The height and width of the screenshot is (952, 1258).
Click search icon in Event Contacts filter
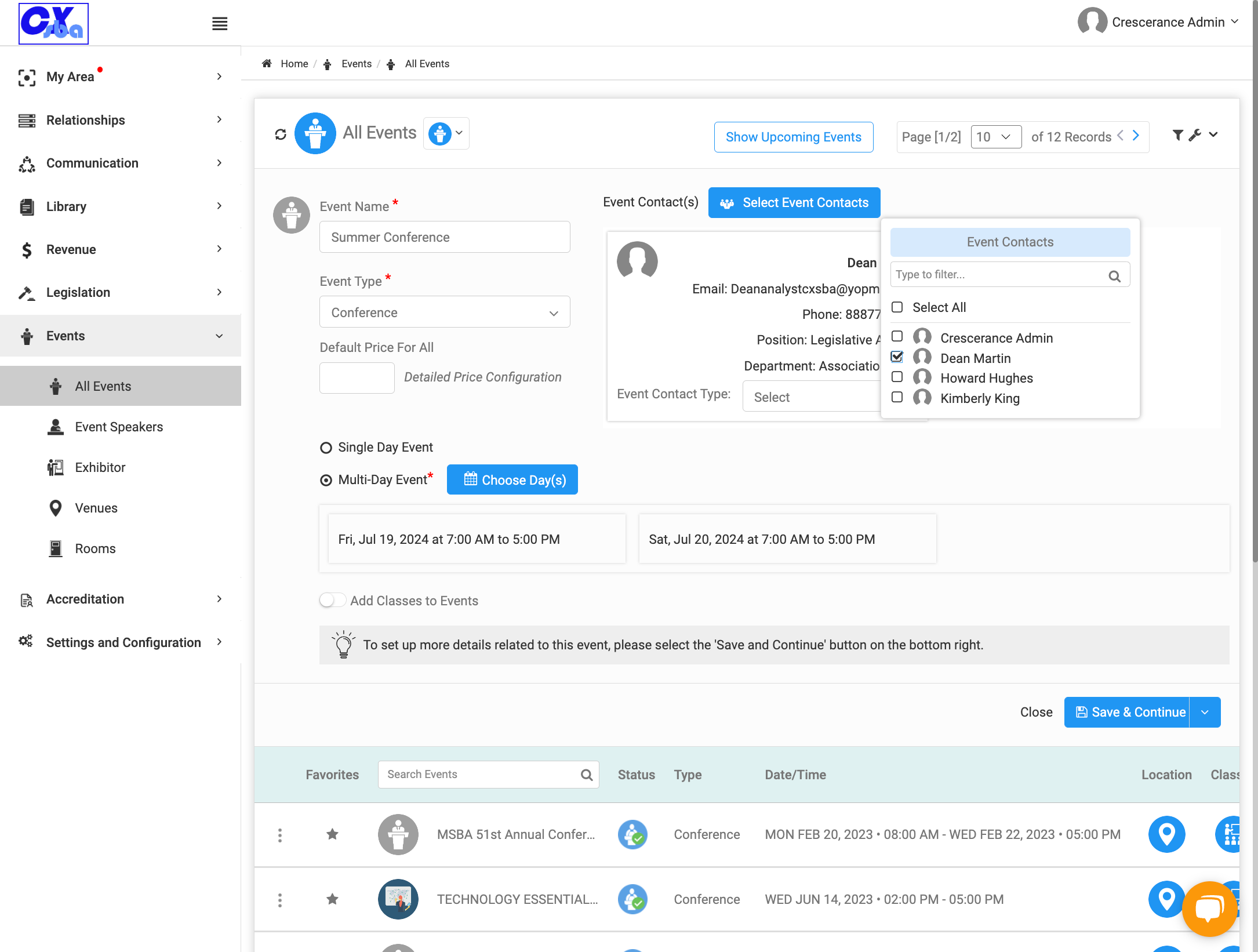1114,276
